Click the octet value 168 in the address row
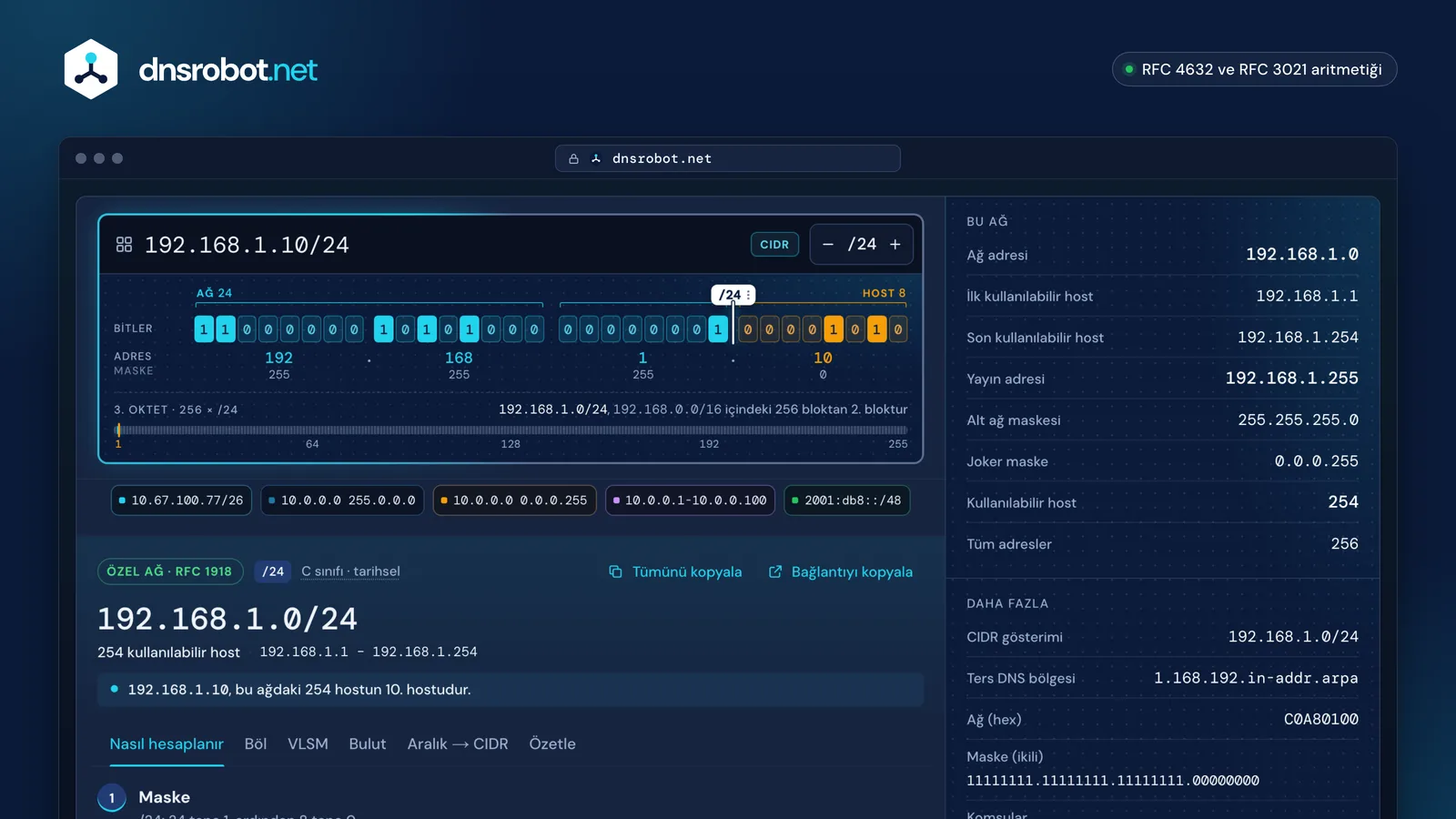 click(459, 358)
